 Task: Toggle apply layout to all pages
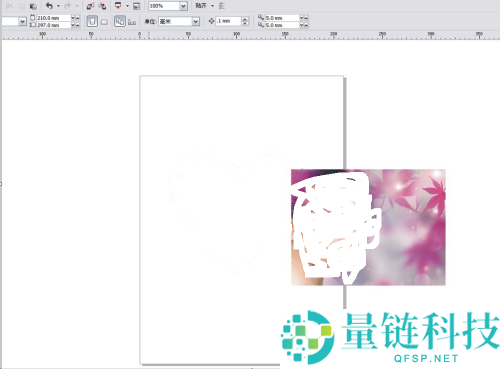pos(120,21)
